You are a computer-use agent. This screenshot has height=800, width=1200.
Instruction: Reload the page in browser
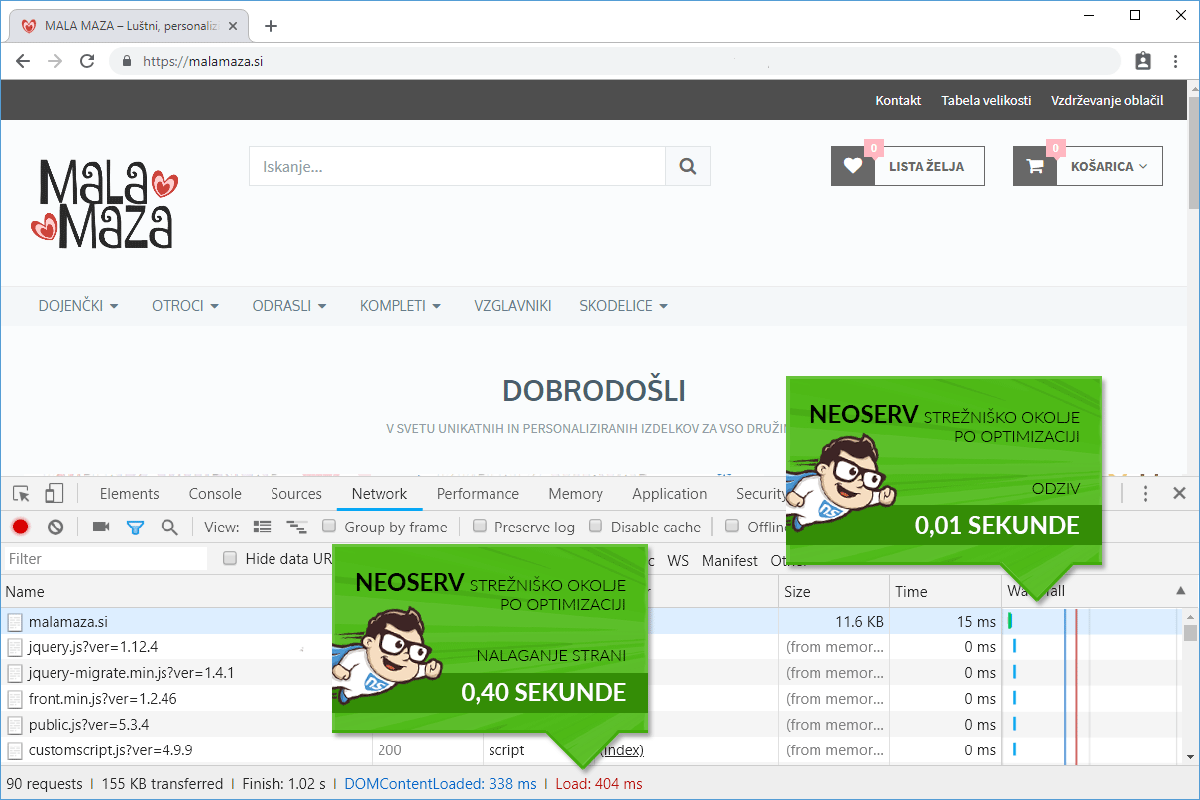[87, 61]
